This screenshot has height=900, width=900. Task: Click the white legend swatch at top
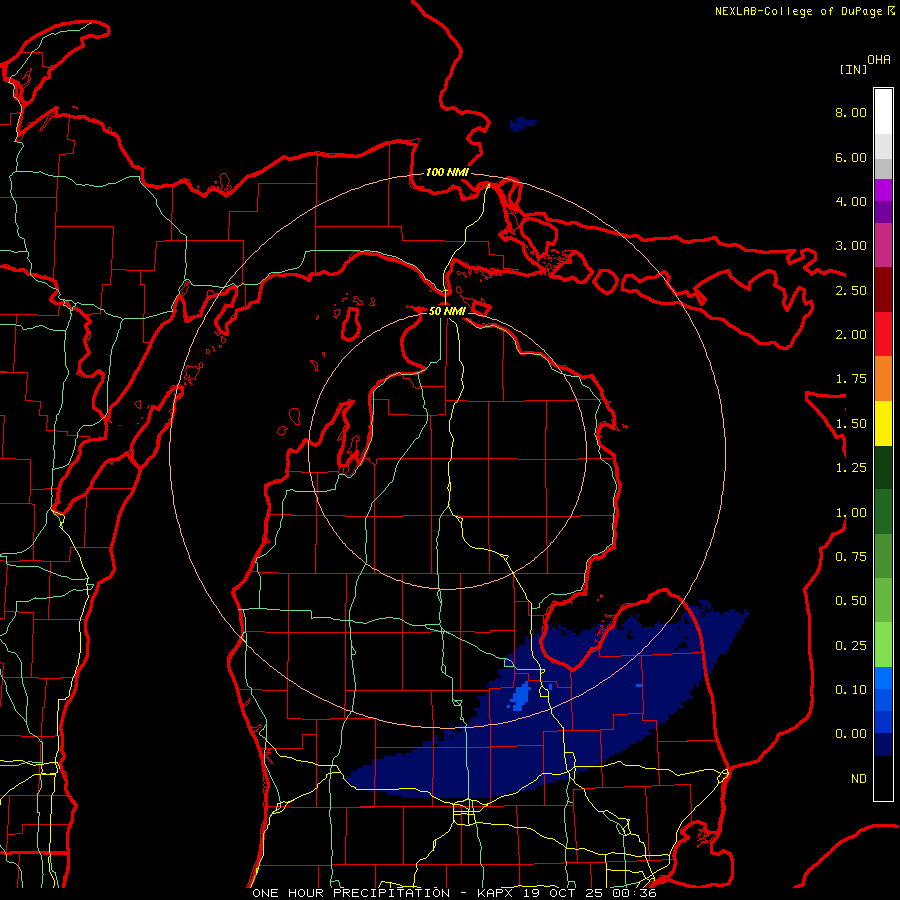tap(883, 111)
